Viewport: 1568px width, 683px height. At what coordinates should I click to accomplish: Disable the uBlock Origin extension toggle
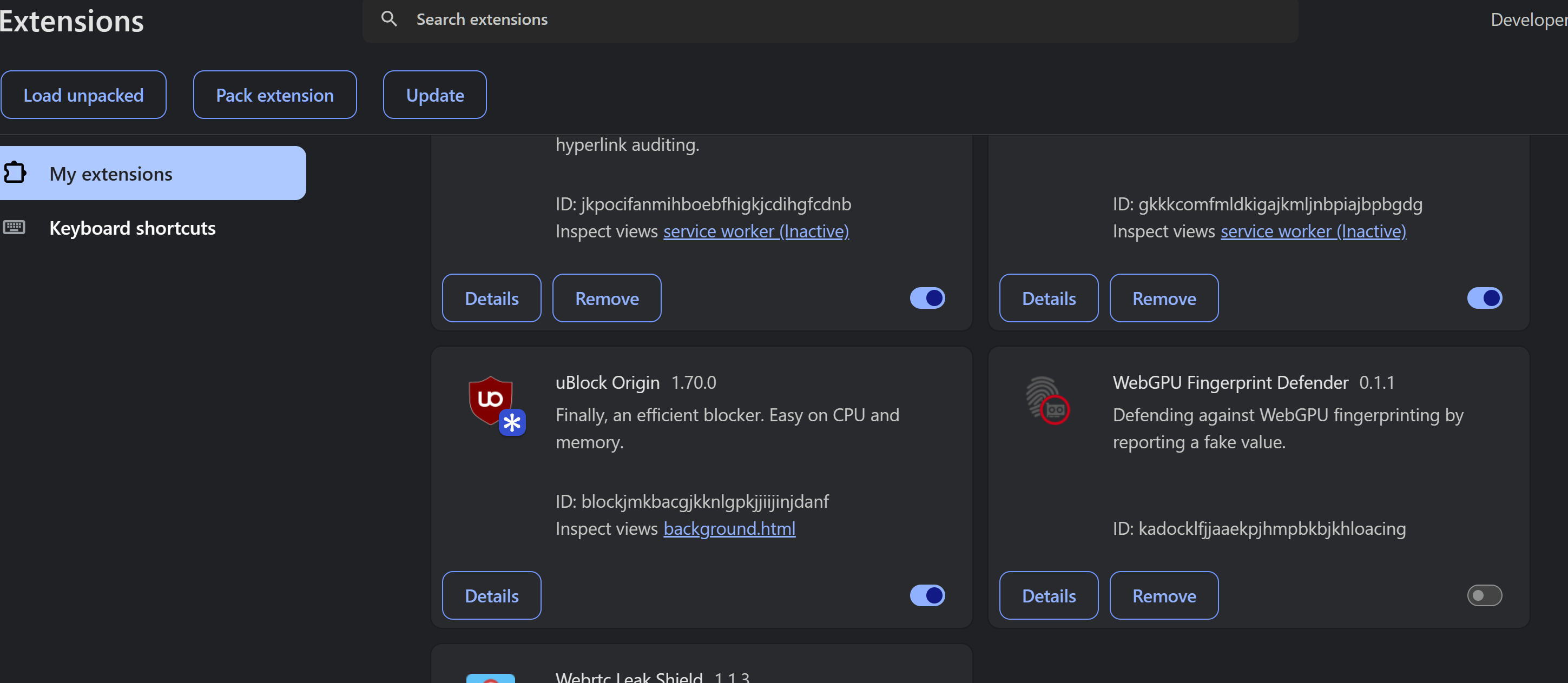(x=927, y=595)
